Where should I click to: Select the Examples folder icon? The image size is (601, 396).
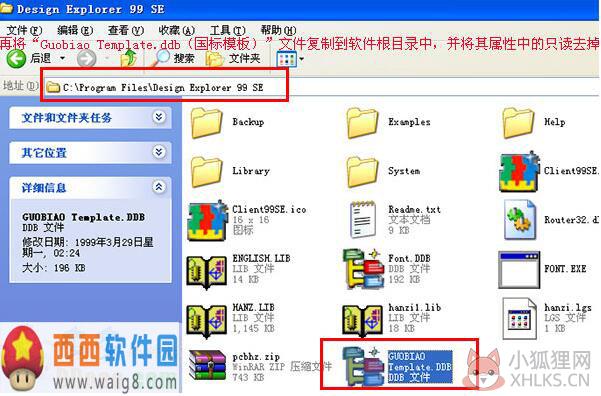[x=362, y=123]
